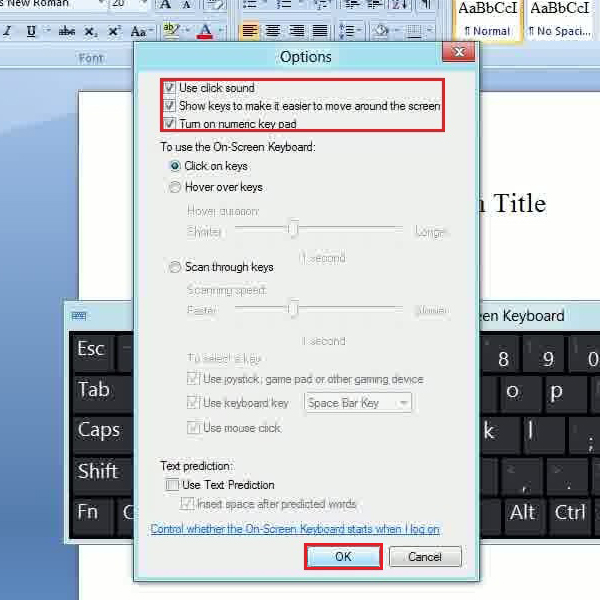Justify the paragraph text
The height and width of the screenshot is (600, 600).
point(320,31)
